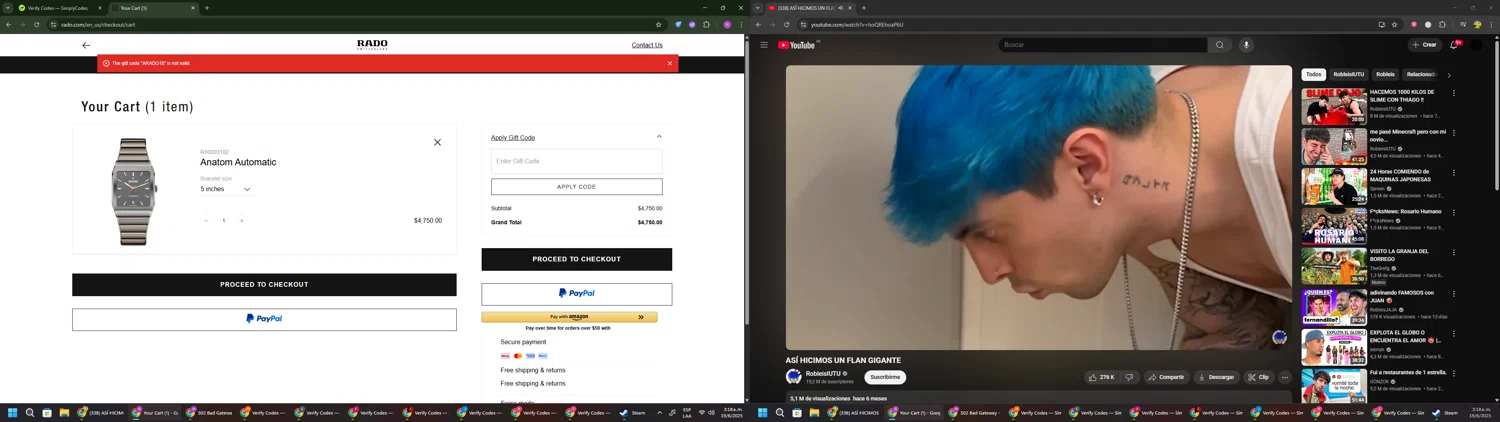Click the Crear button on YouTube
The width and height of the screenshot is (1500, 422).
[1424, 45]
